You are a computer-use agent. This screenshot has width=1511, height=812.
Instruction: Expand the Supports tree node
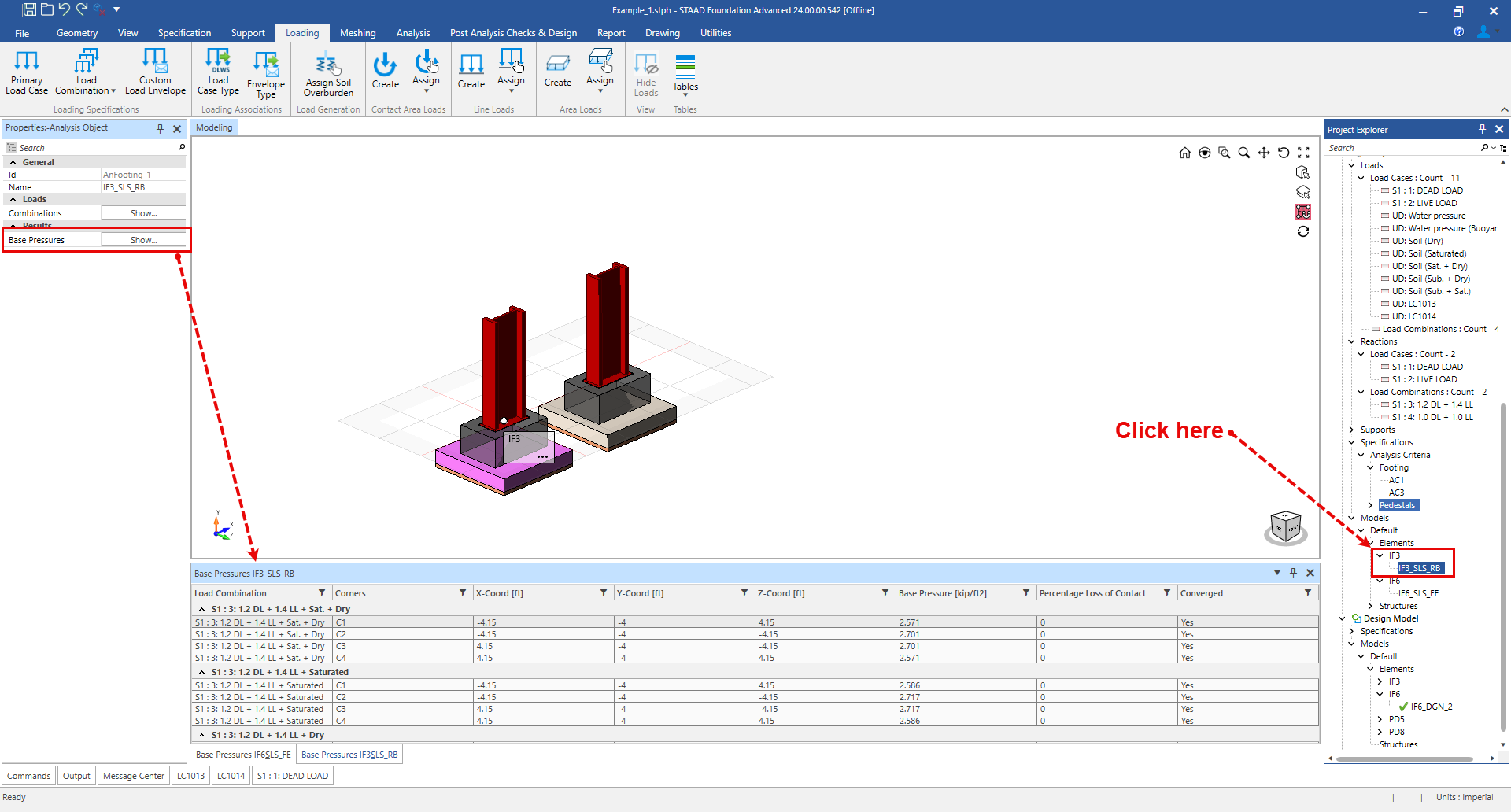(1351, 430)
